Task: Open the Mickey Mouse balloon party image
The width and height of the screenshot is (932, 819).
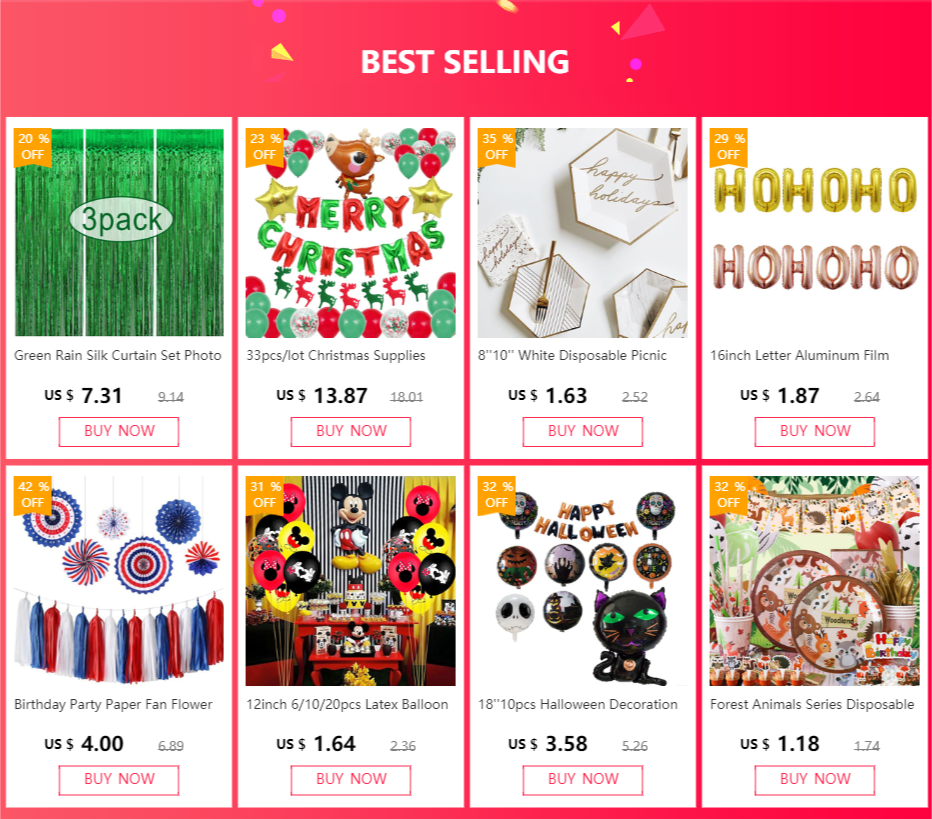Action: tap(351, 581)
